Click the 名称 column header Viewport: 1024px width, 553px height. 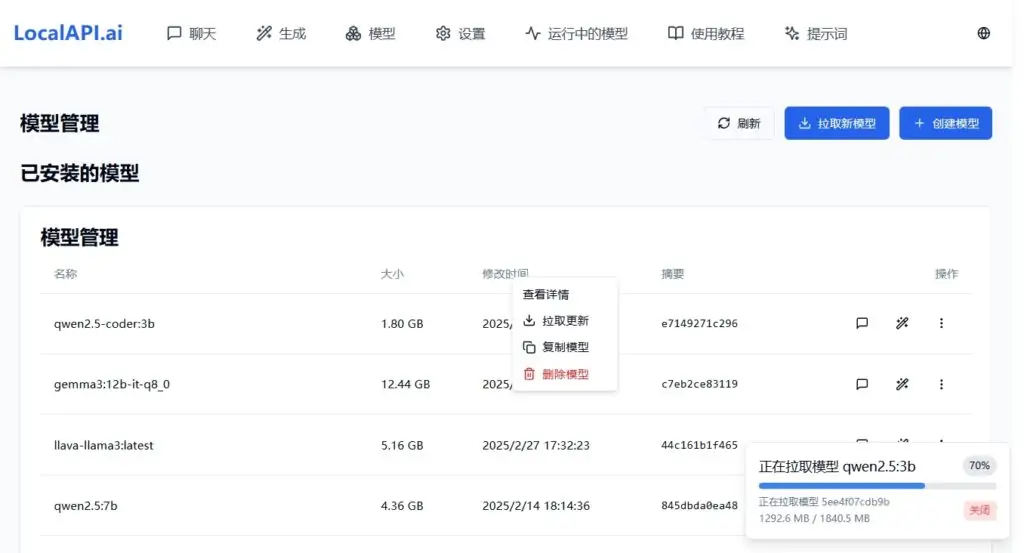pyautogui.click(x=65, y=274)
